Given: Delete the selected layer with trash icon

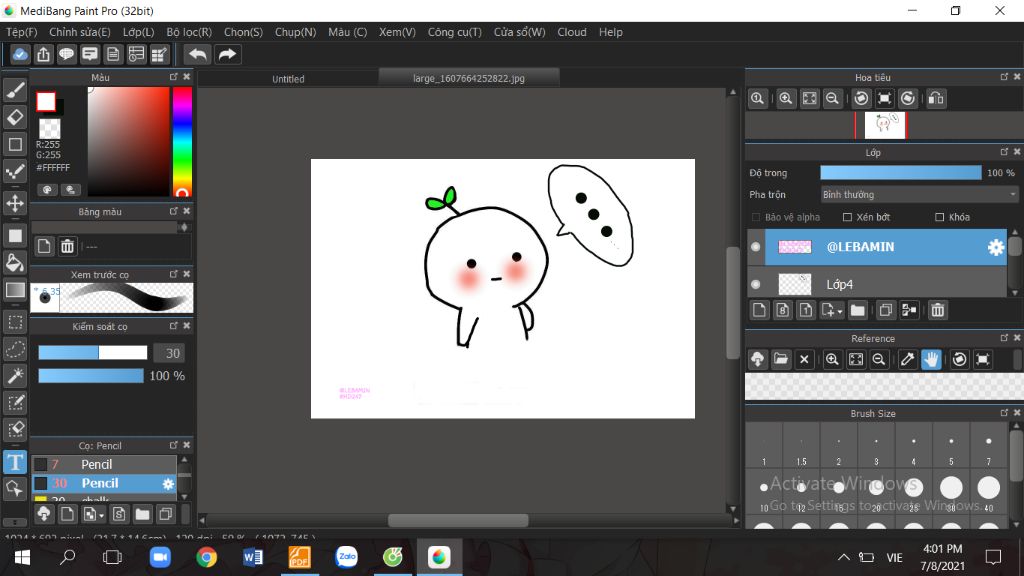Looking at the screenshot, I should [x=938, y=310].
